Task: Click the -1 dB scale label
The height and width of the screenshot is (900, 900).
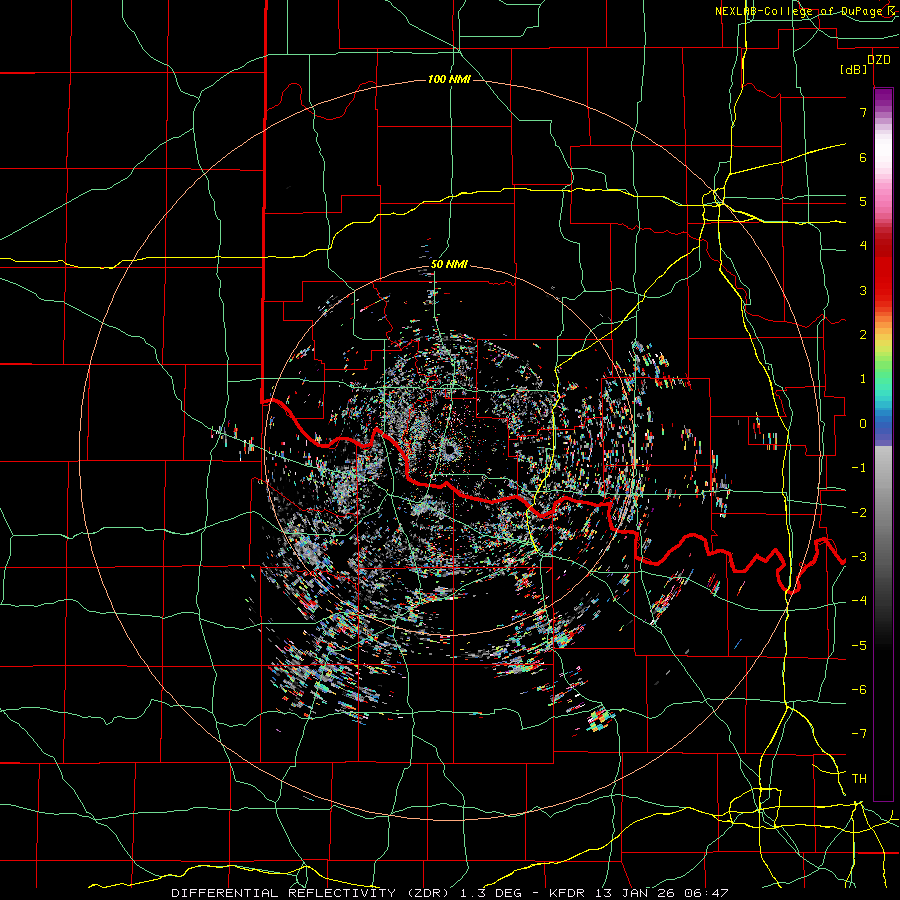Action: coord(859,468)
